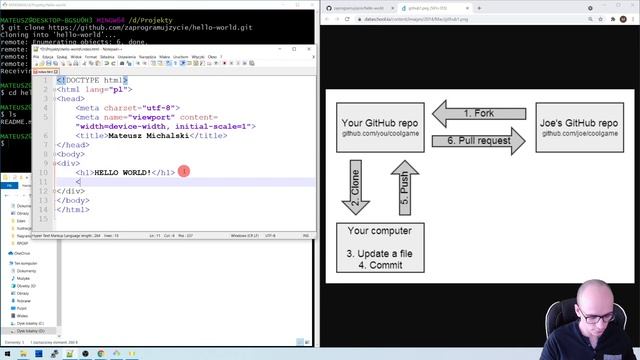Open the Ustawienia menu in Notepad++
The image size is (640, 360).
pyautogui.click(x=127, y=57)
